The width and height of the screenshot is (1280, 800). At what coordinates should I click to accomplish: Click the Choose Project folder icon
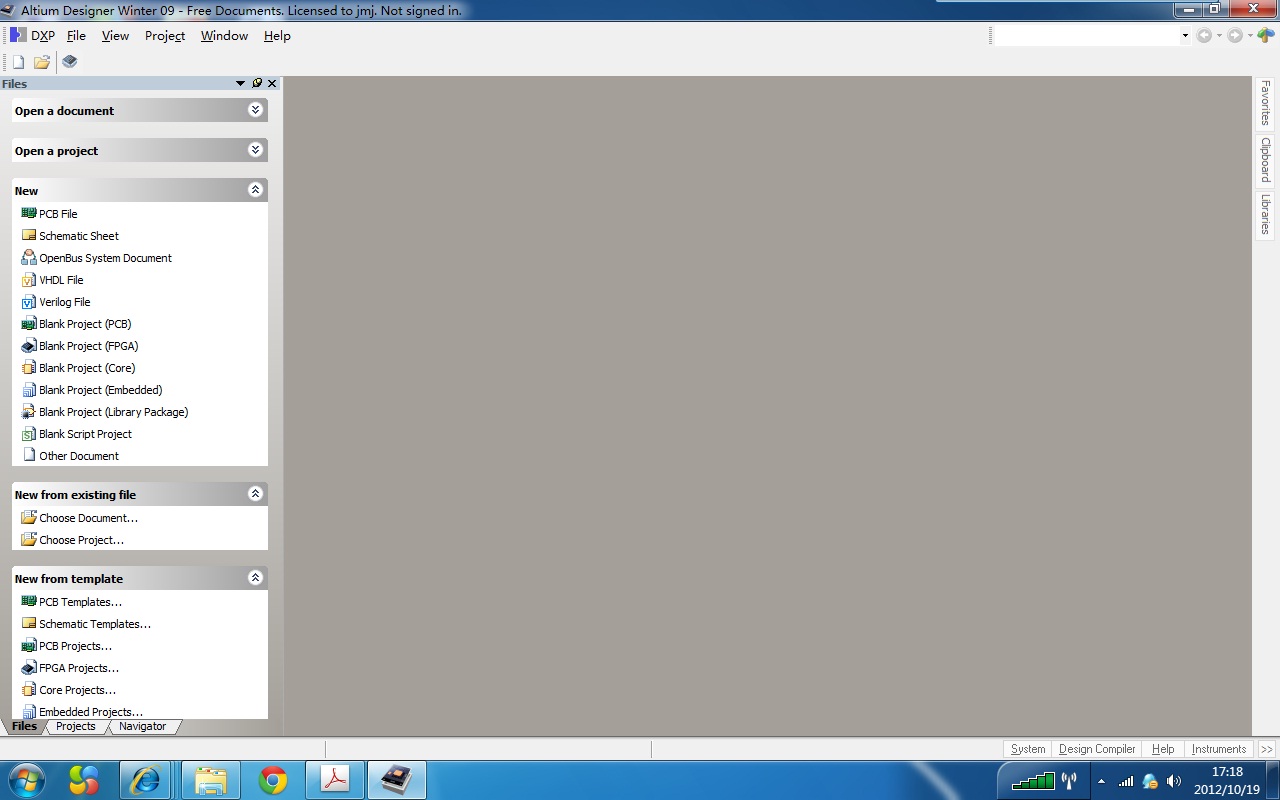coord(29,539)
